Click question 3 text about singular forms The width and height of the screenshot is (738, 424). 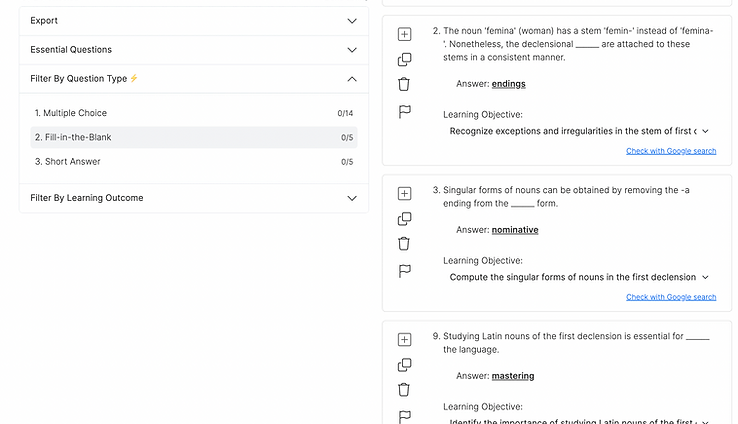[x=566, y=197]
